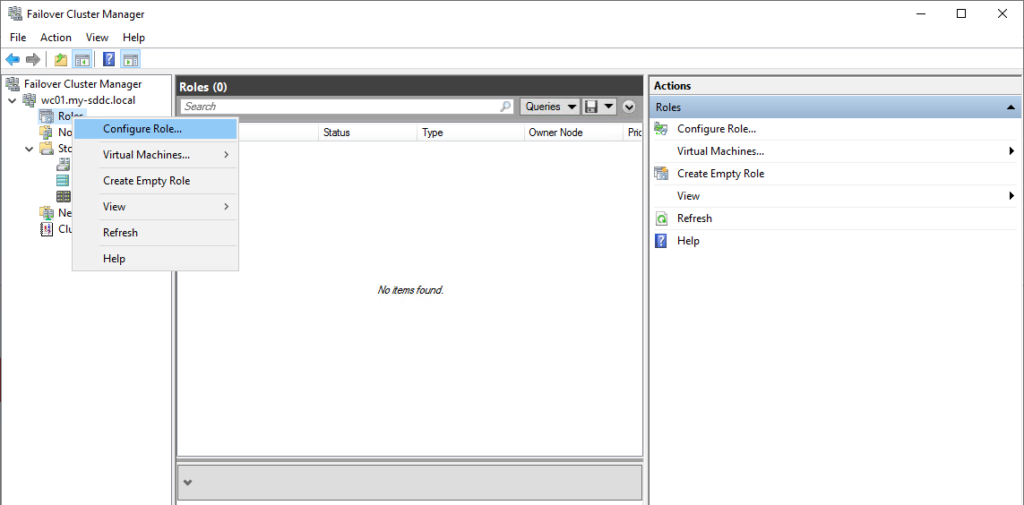Click the magnifier icon in search box
The width and height of the screenshot is (1024, 505).
click(506, 106)
